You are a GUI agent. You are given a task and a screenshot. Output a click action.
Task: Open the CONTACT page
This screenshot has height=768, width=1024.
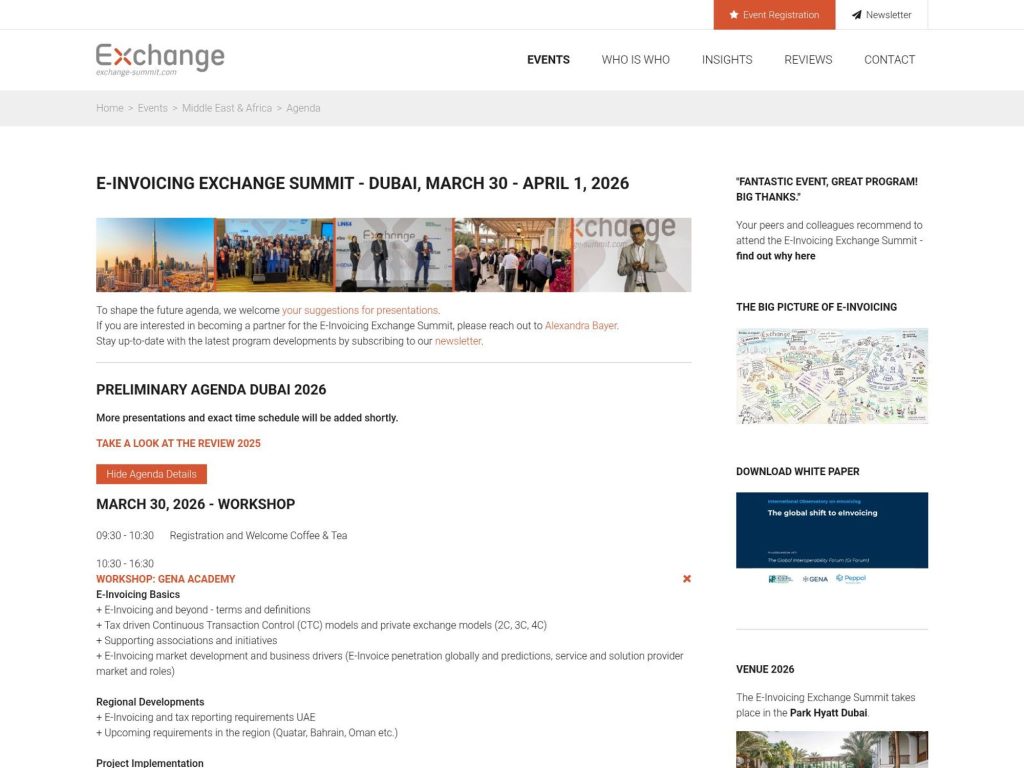click(x=889, y=60)
